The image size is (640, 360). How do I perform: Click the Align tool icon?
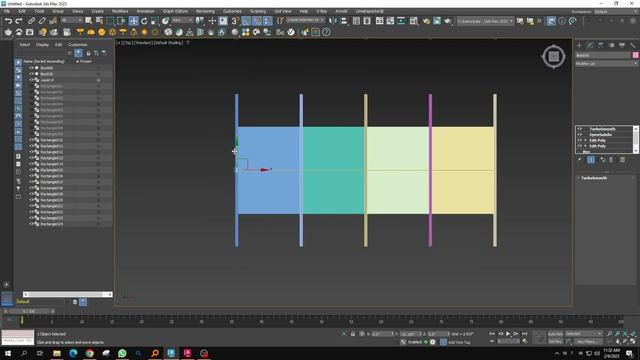(x=344, y=21)
